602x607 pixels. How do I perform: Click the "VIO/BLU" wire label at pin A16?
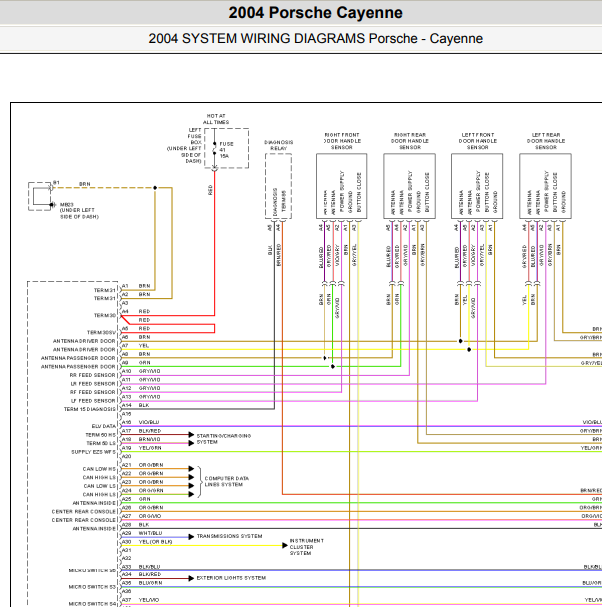coord(149,422)
